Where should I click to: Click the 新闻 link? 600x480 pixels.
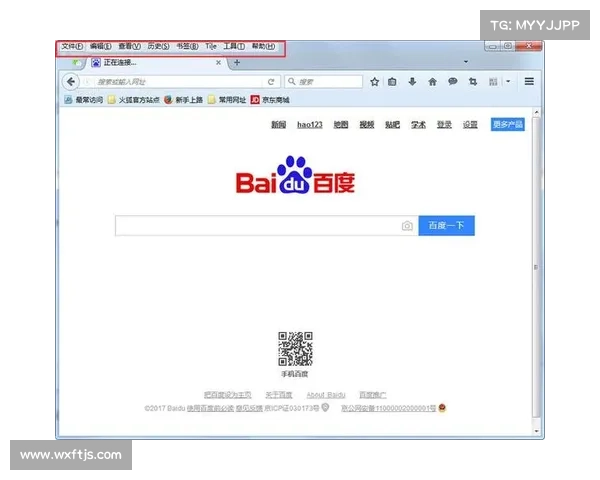[x=279, y=125]
